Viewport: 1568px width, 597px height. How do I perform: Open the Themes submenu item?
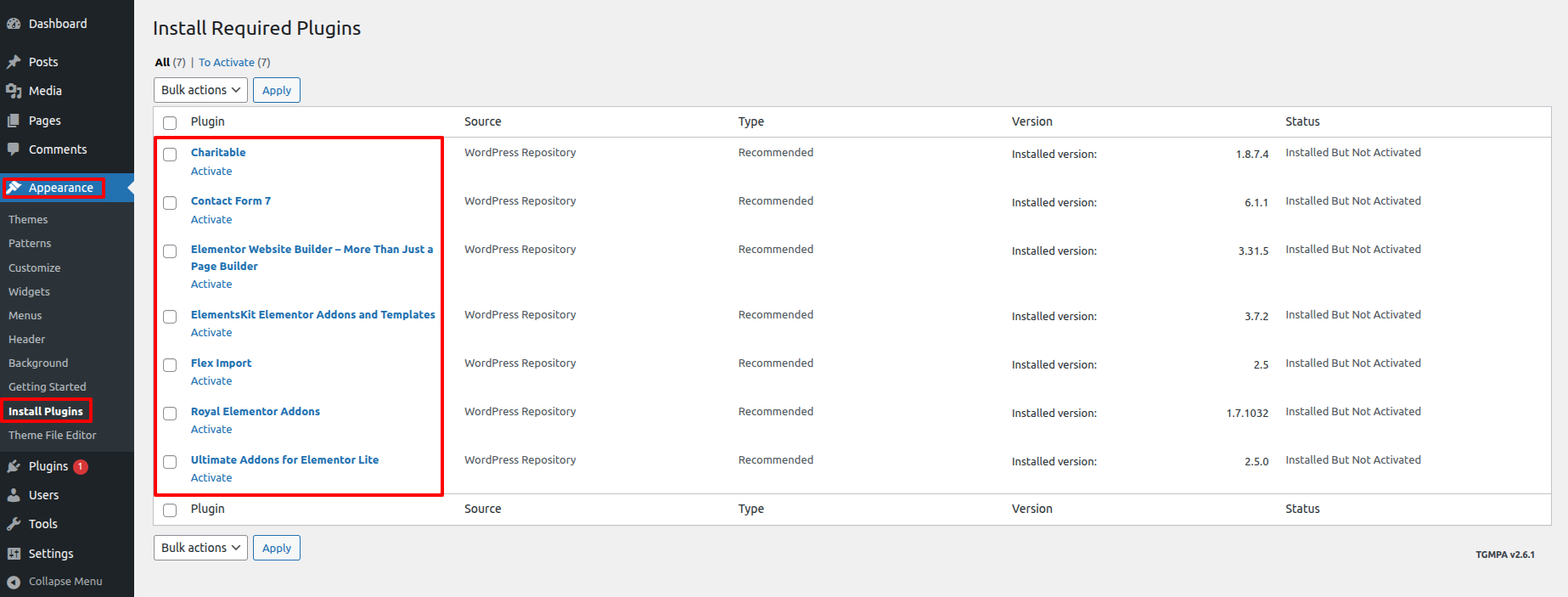click(x=28, y=219)
